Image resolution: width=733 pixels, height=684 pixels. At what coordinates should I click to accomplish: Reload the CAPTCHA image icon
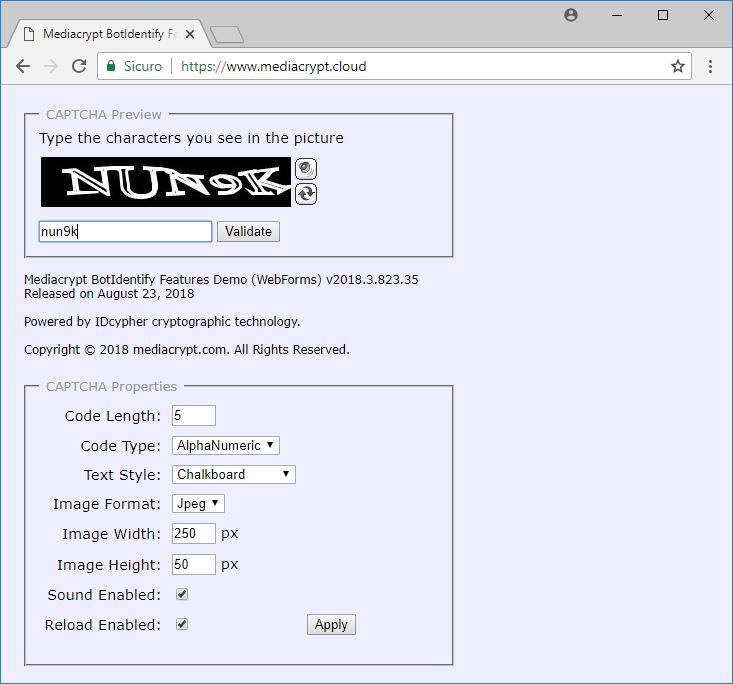click(306, 193)
